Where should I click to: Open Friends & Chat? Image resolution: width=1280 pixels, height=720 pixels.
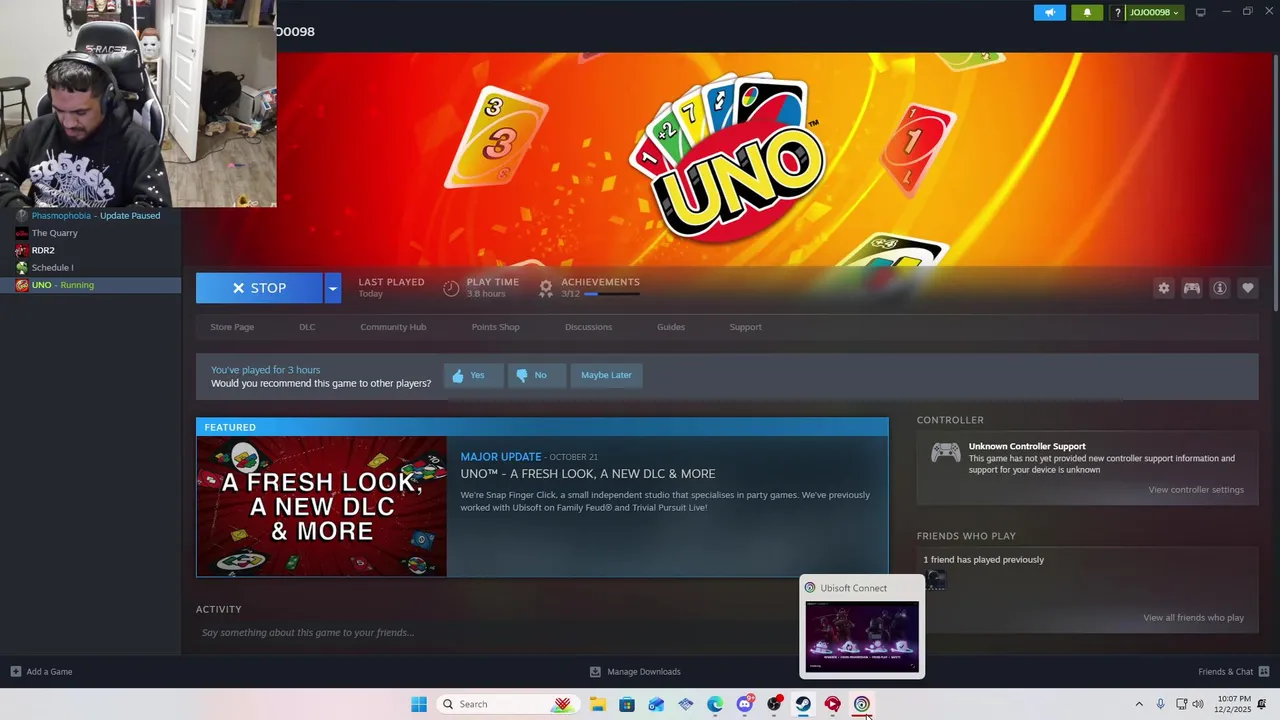(1234, 672)
